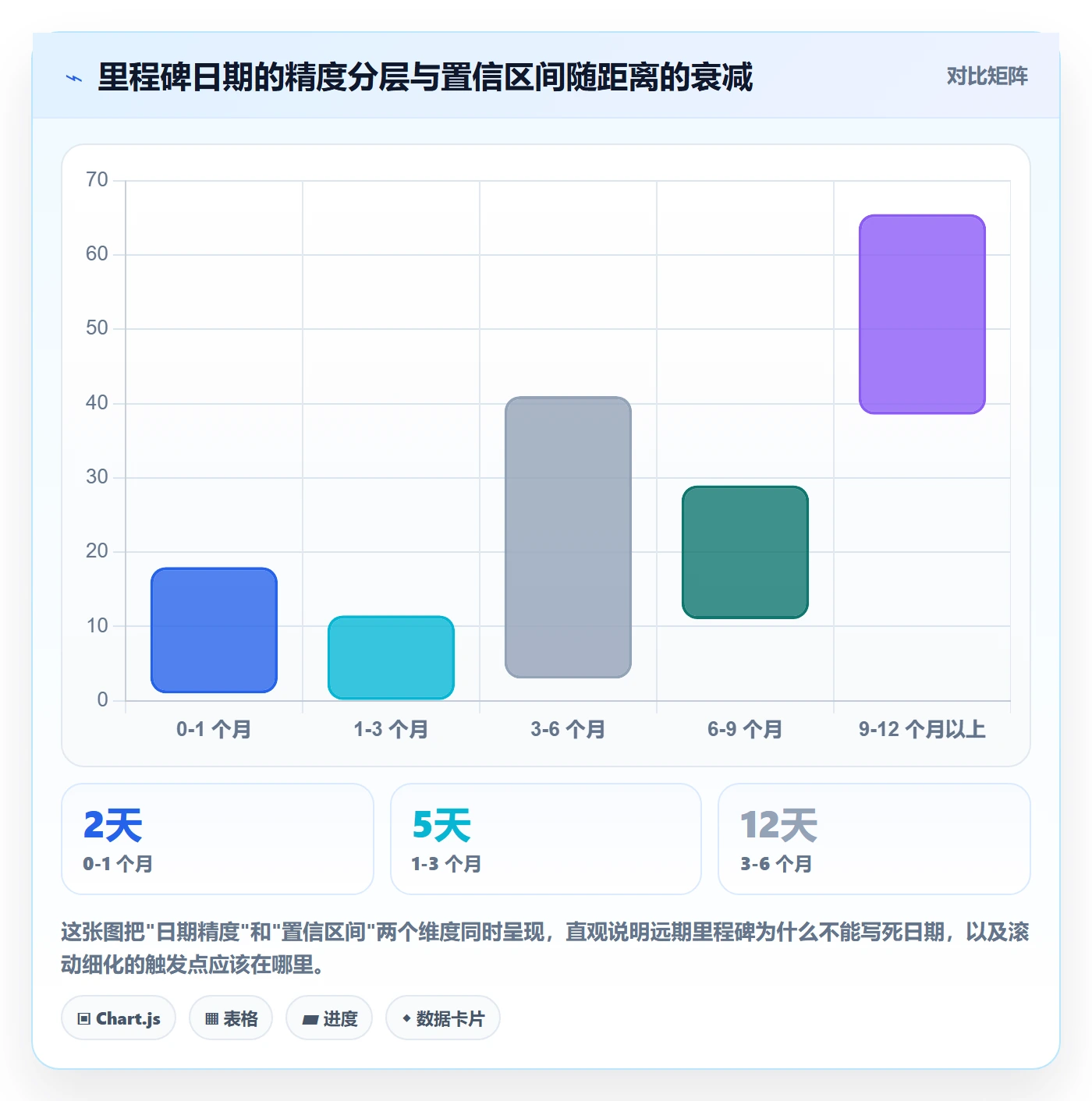Click the gray 3-6 个月 bar
This screenshot has width=1092, height=1101.
(568, 537)
